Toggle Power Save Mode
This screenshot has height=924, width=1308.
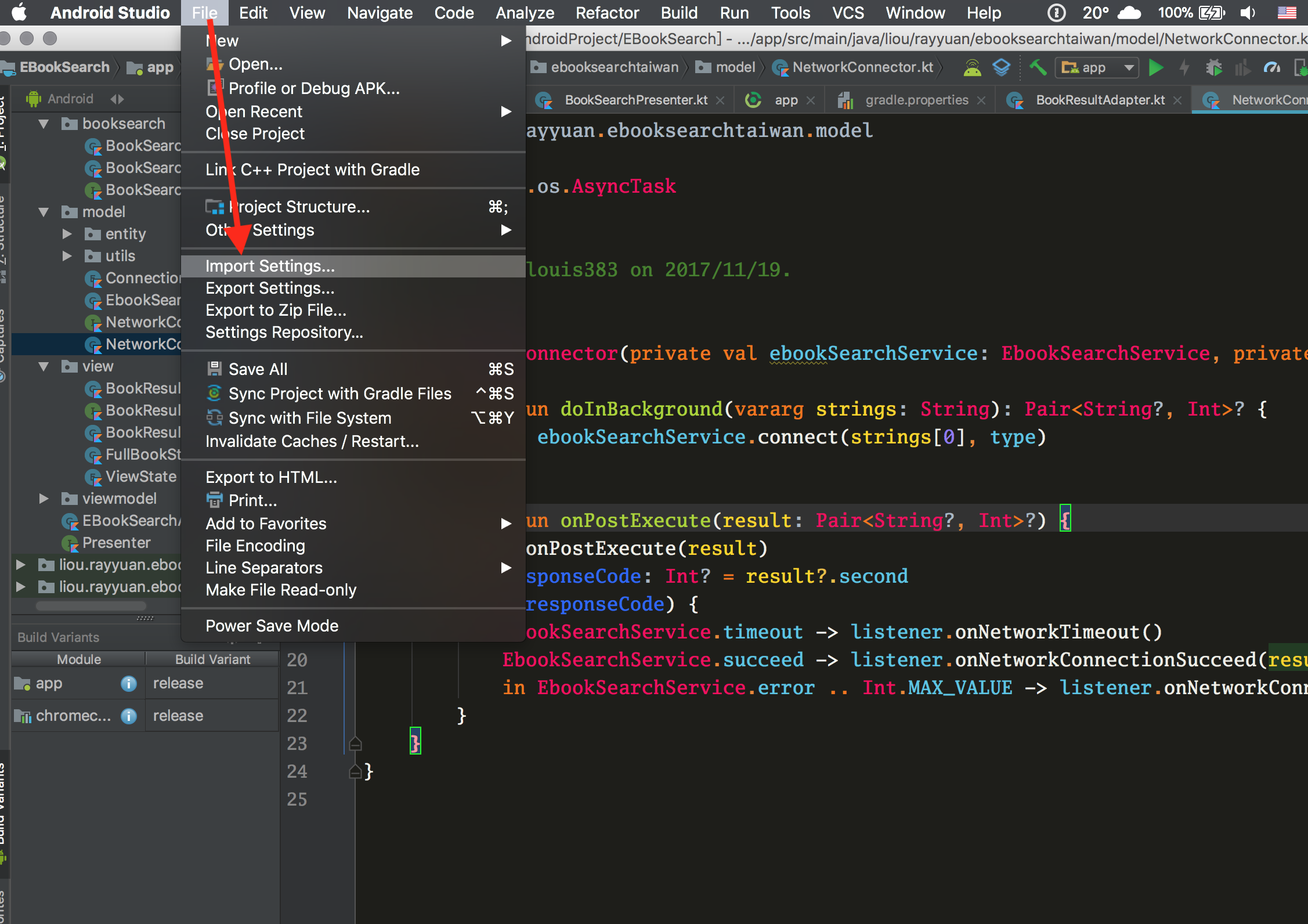pyautogui.click(x=353, y=626)
